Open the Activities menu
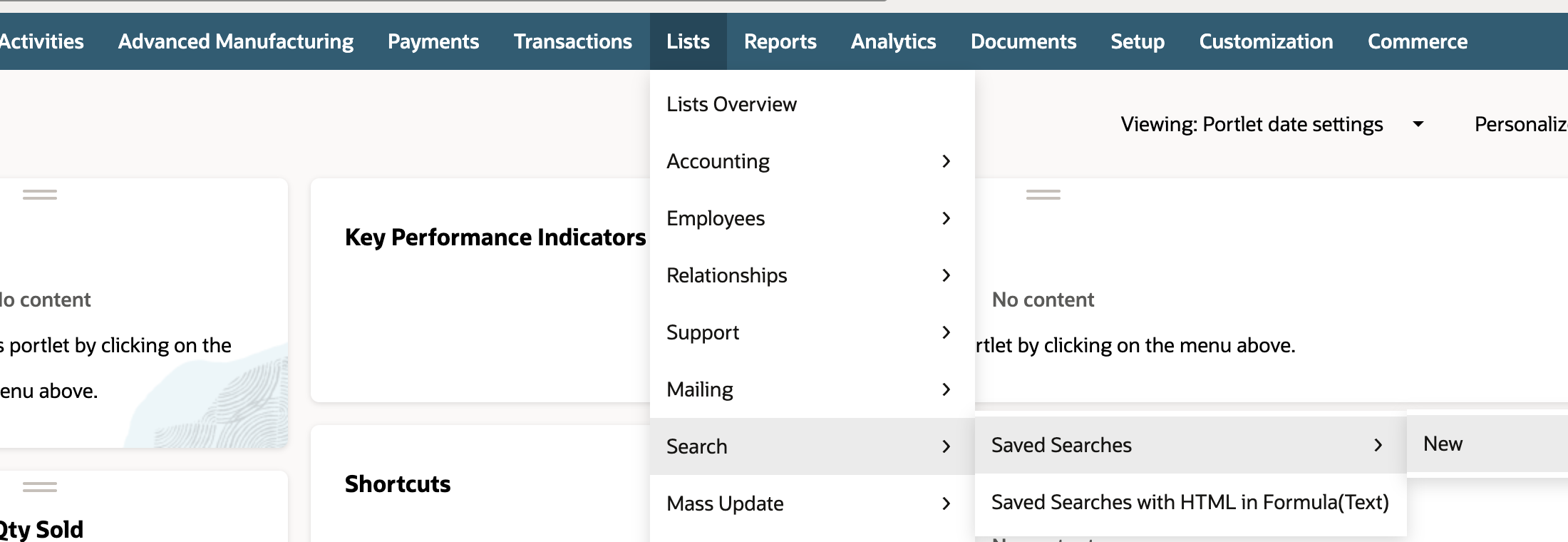The height and width of the screenshot is (542, 1568). coord(41,41)
